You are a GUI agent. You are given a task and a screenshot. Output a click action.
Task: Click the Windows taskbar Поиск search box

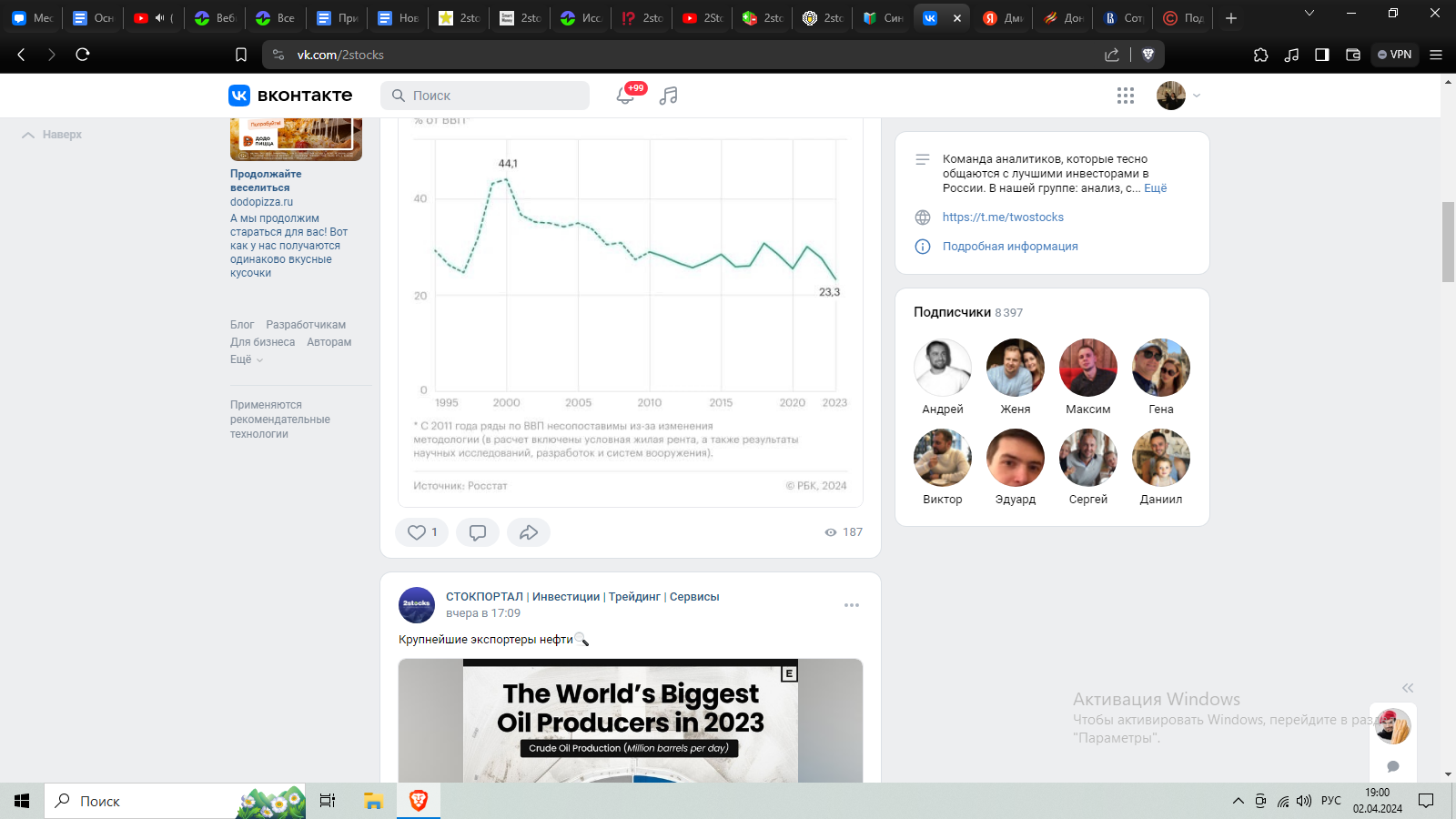175,801
